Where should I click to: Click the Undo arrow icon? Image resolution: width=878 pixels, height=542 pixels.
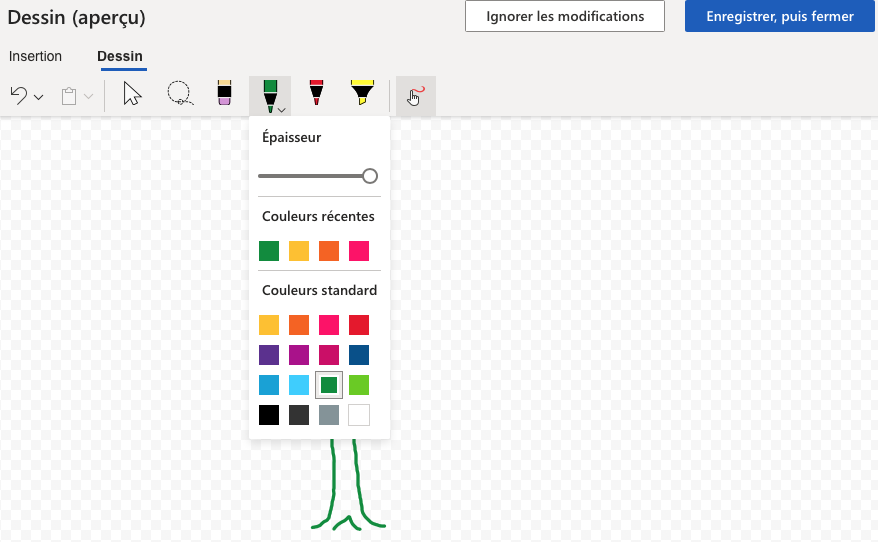point(19,96)
